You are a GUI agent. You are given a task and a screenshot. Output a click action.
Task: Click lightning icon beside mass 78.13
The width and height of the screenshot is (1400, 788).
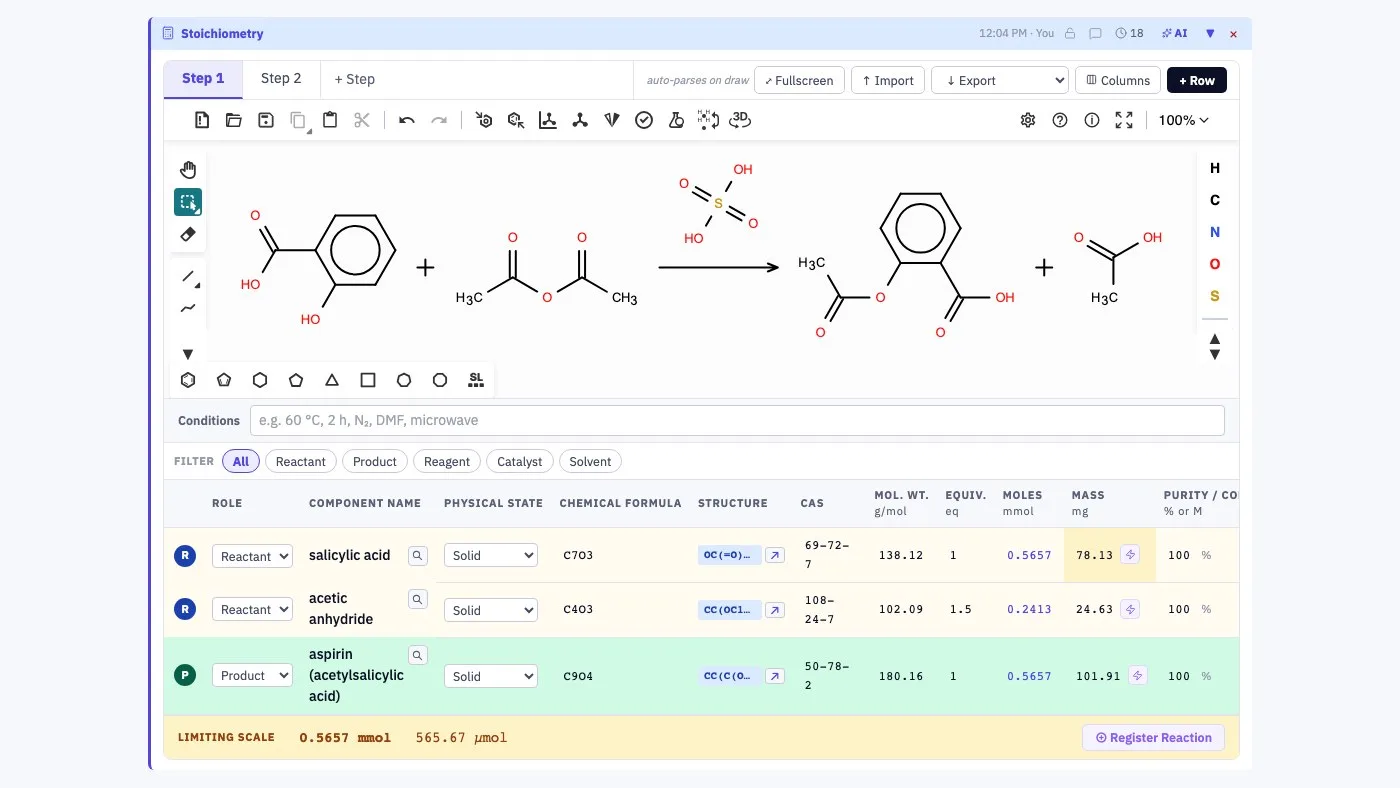(x=1130, y=554)
